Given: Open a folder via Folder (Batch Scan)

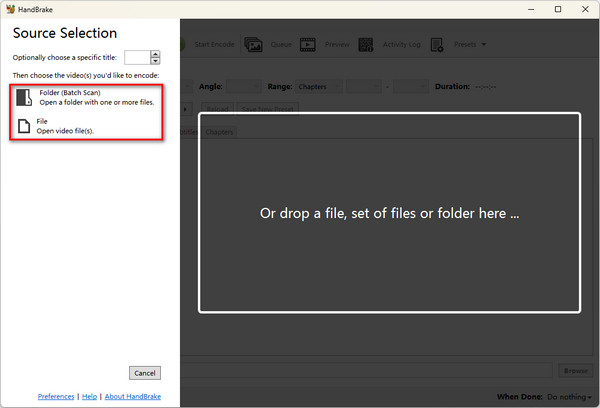Looking at the screenshot, I should (86, 98).
